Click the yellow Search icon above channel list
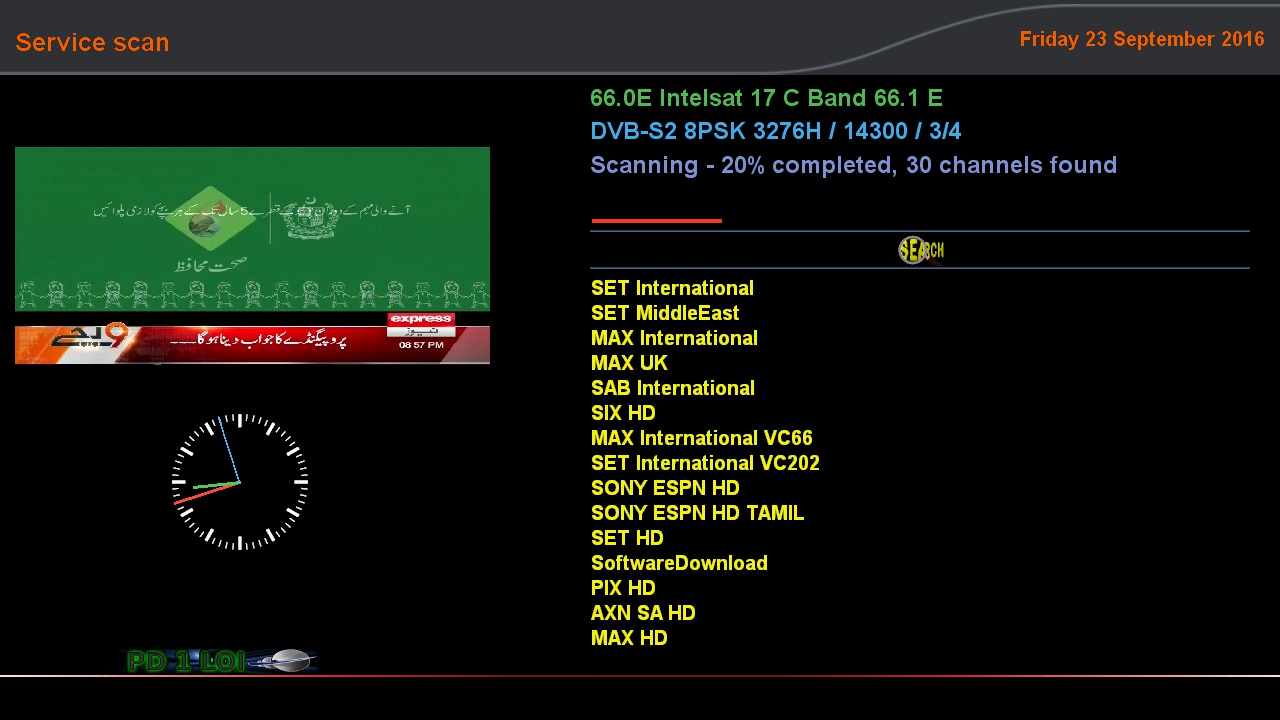This screenshot has width=1280, height=720. click(x=920, y=250)
